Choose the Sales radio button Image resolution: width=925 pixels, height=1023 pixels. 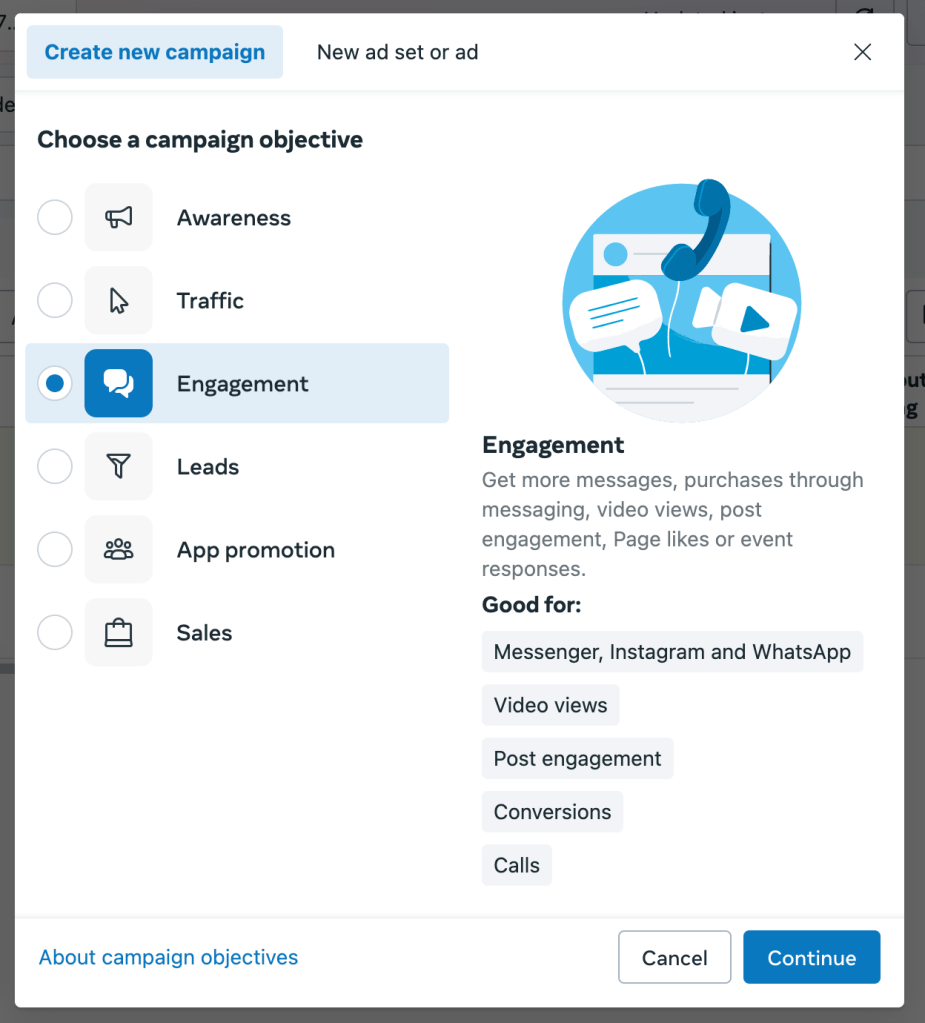[x=55, y=632]
